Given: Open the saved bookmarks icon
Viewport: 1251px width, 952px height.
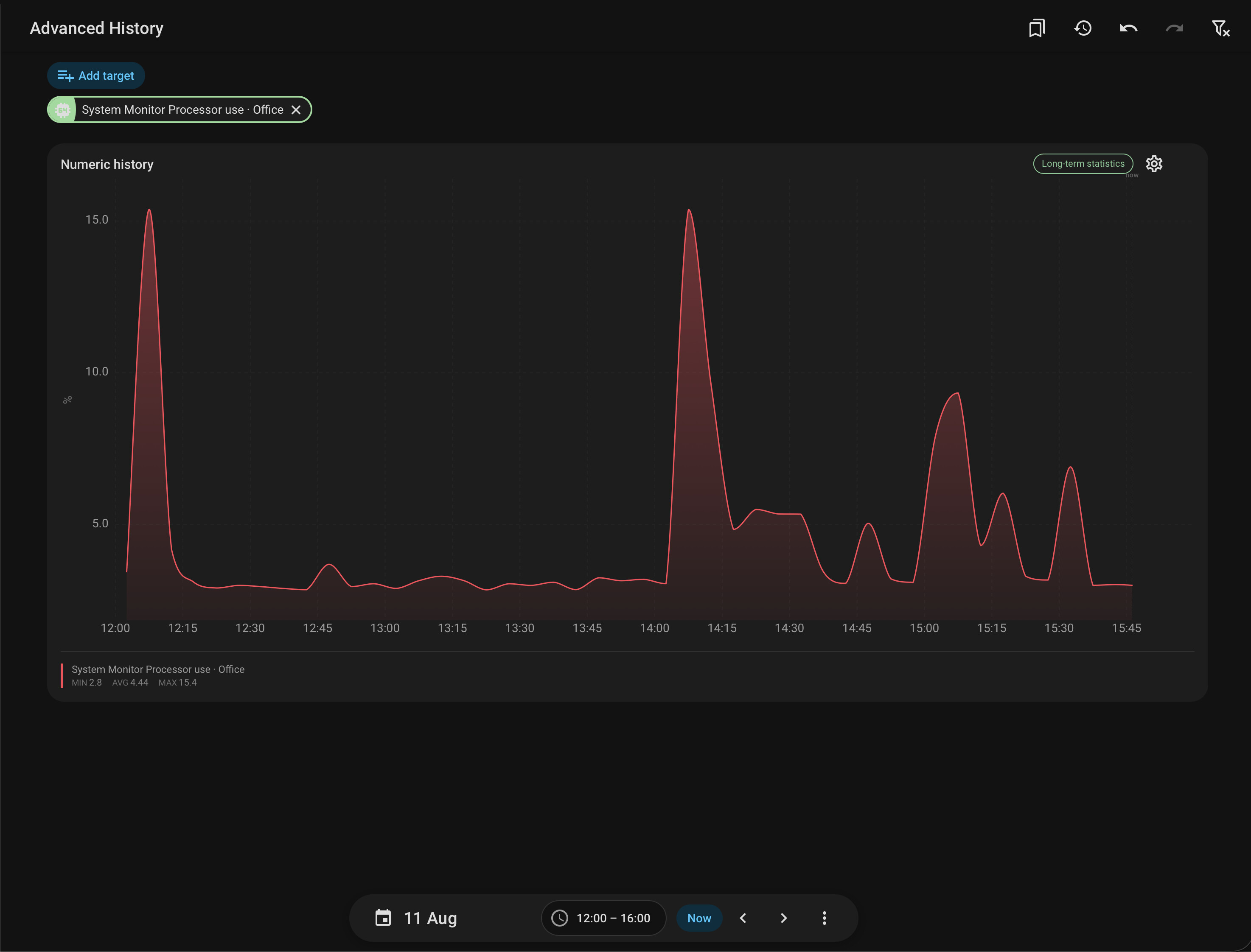Looking at the screenshot, I should (1037, 28).
